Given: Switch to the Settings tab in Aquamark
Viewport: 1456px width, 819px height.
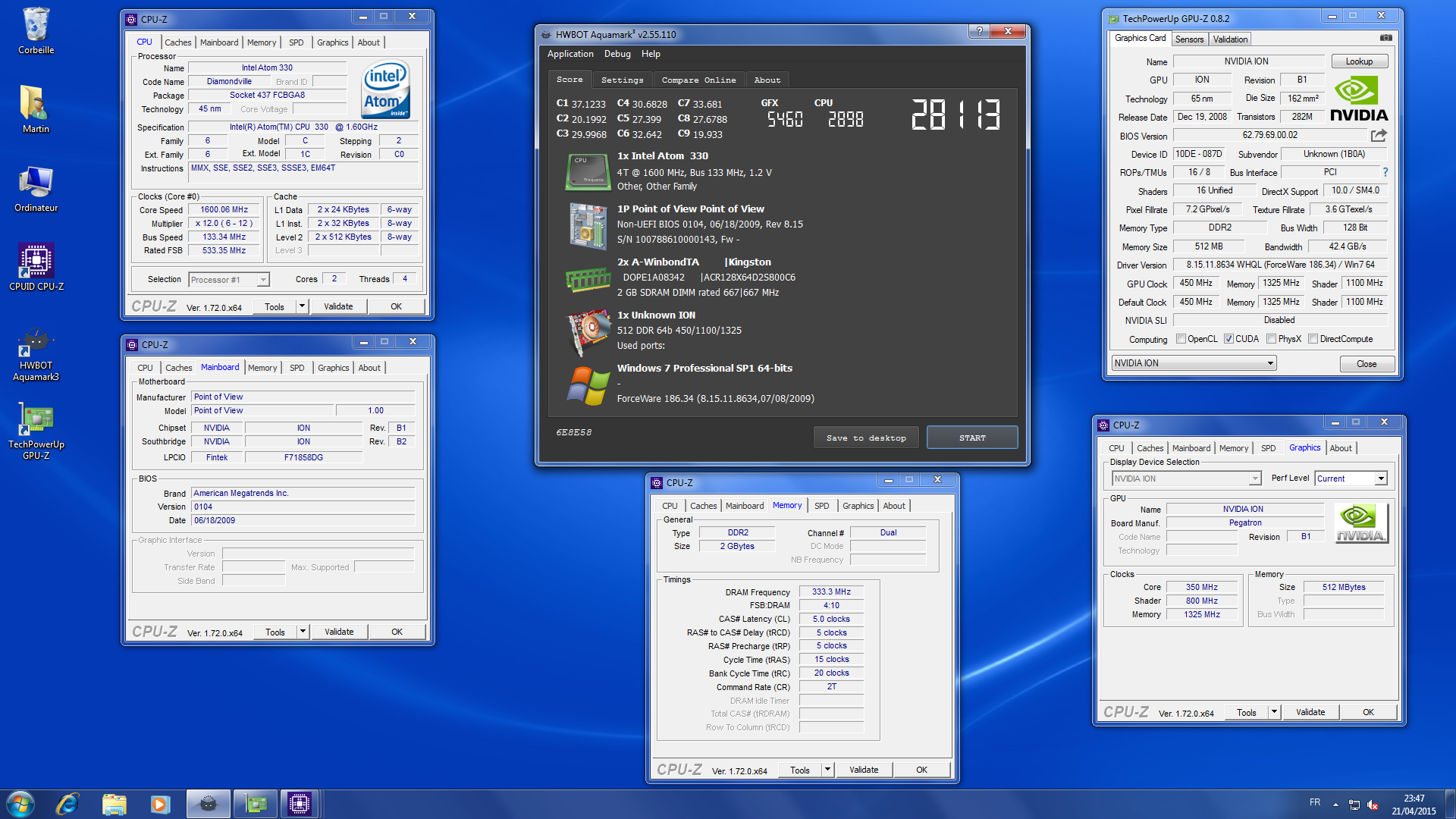Looking at the screenshot, I should [x=622, y=80].
